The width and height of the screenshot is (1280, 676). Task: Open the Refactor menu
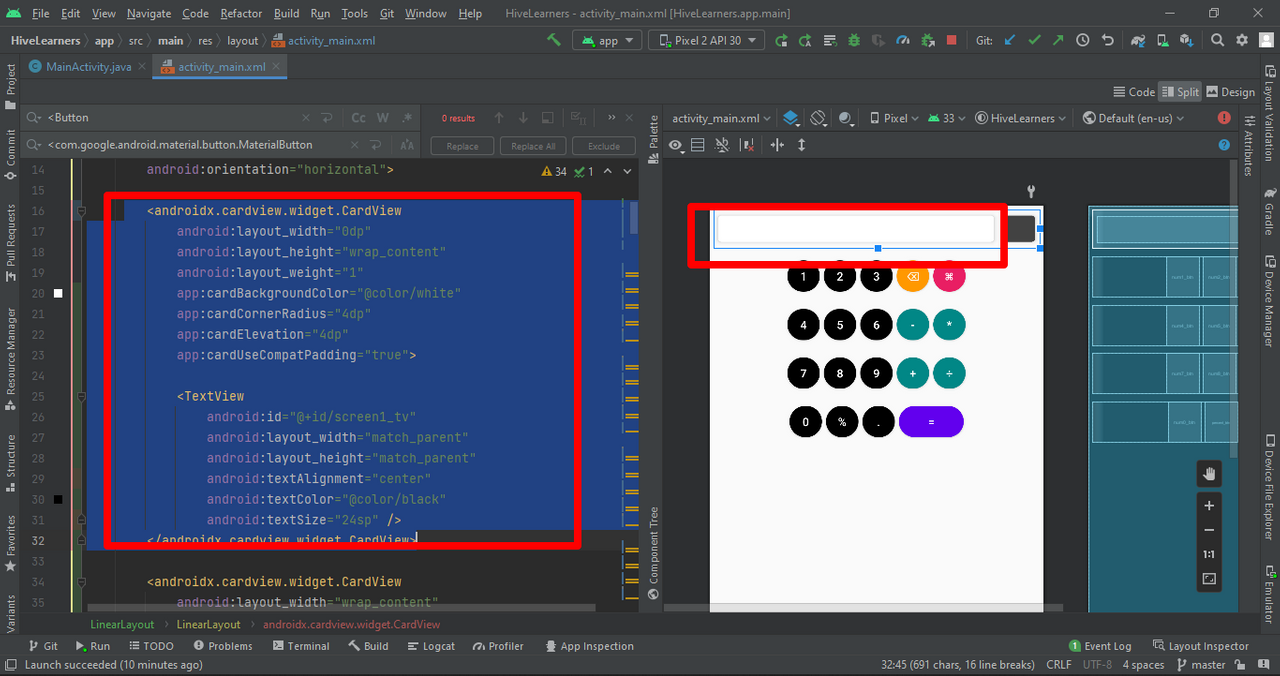point(241,14)
